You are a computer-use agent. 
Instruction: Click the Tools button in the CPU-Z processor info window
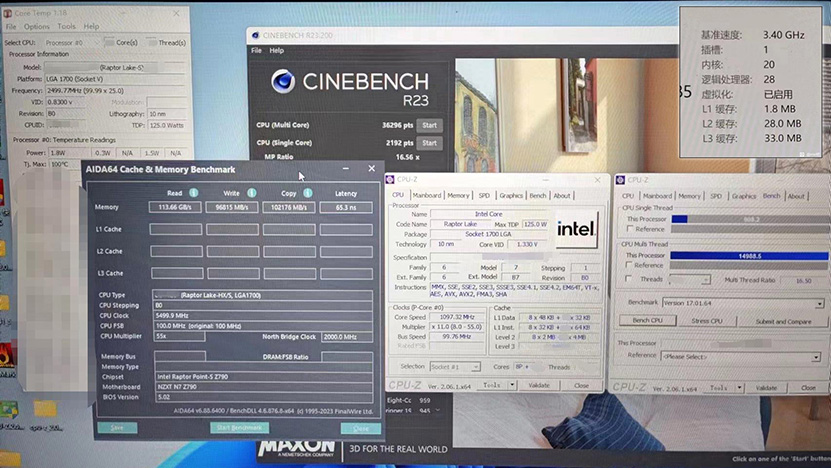tap(492, 385)
